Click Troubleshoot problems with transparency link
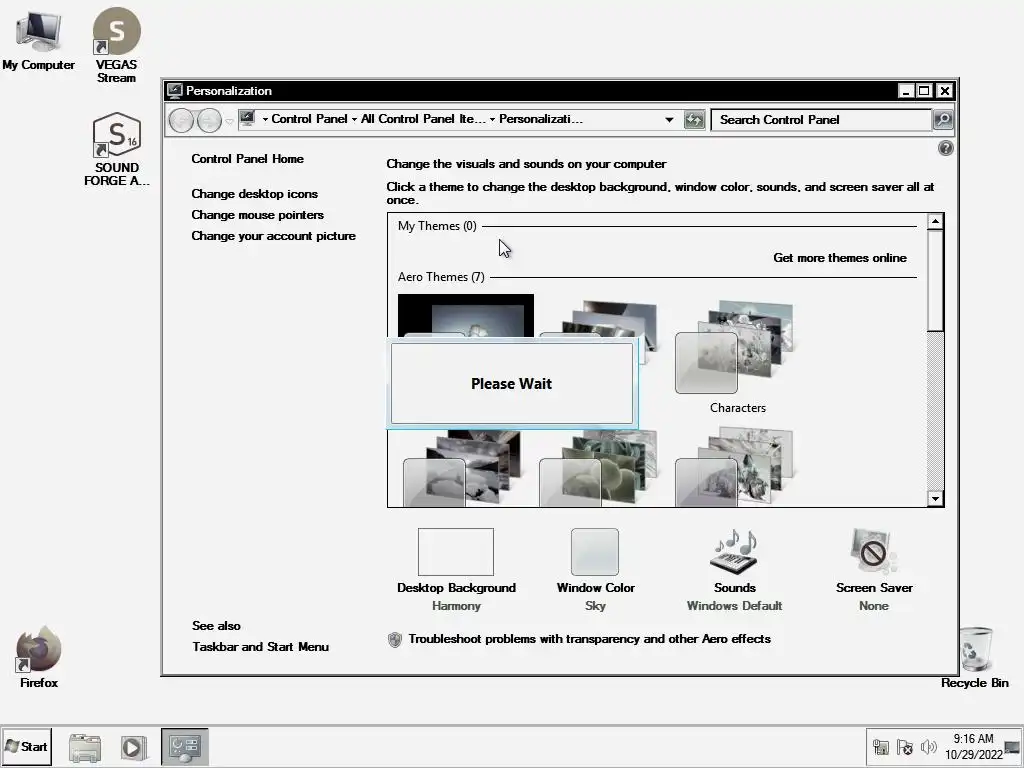1024x768 pixels. (589, 639)
